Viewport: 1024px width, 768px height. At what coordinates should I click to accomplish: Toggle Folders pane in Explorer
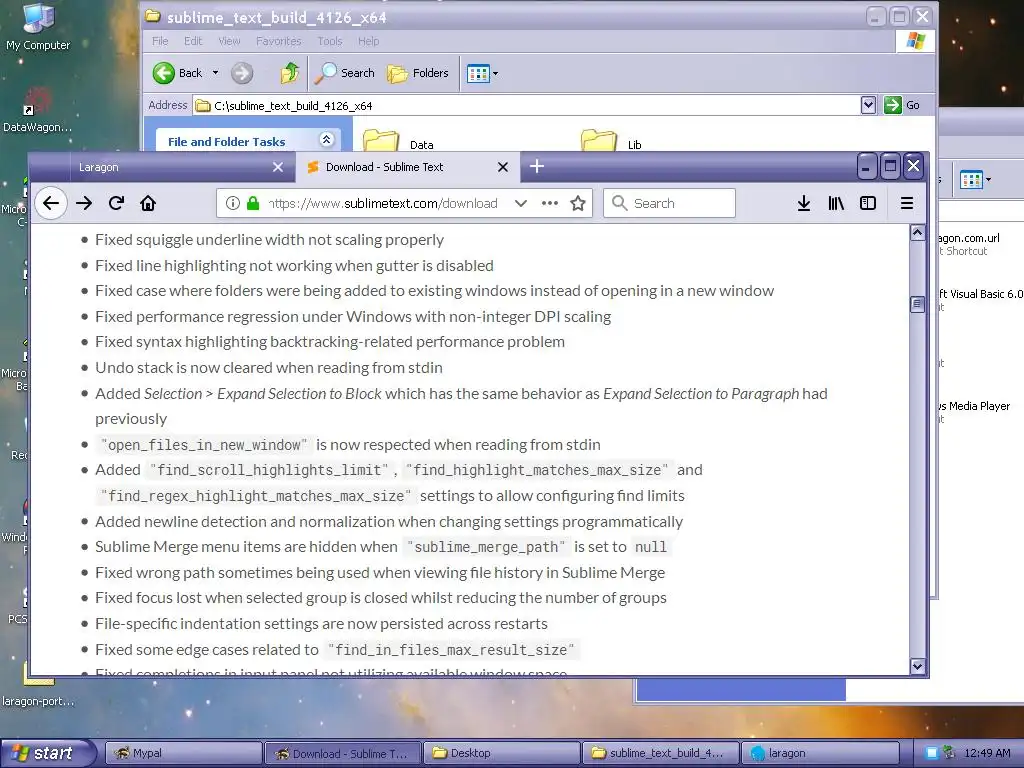[x=418, y=73]
